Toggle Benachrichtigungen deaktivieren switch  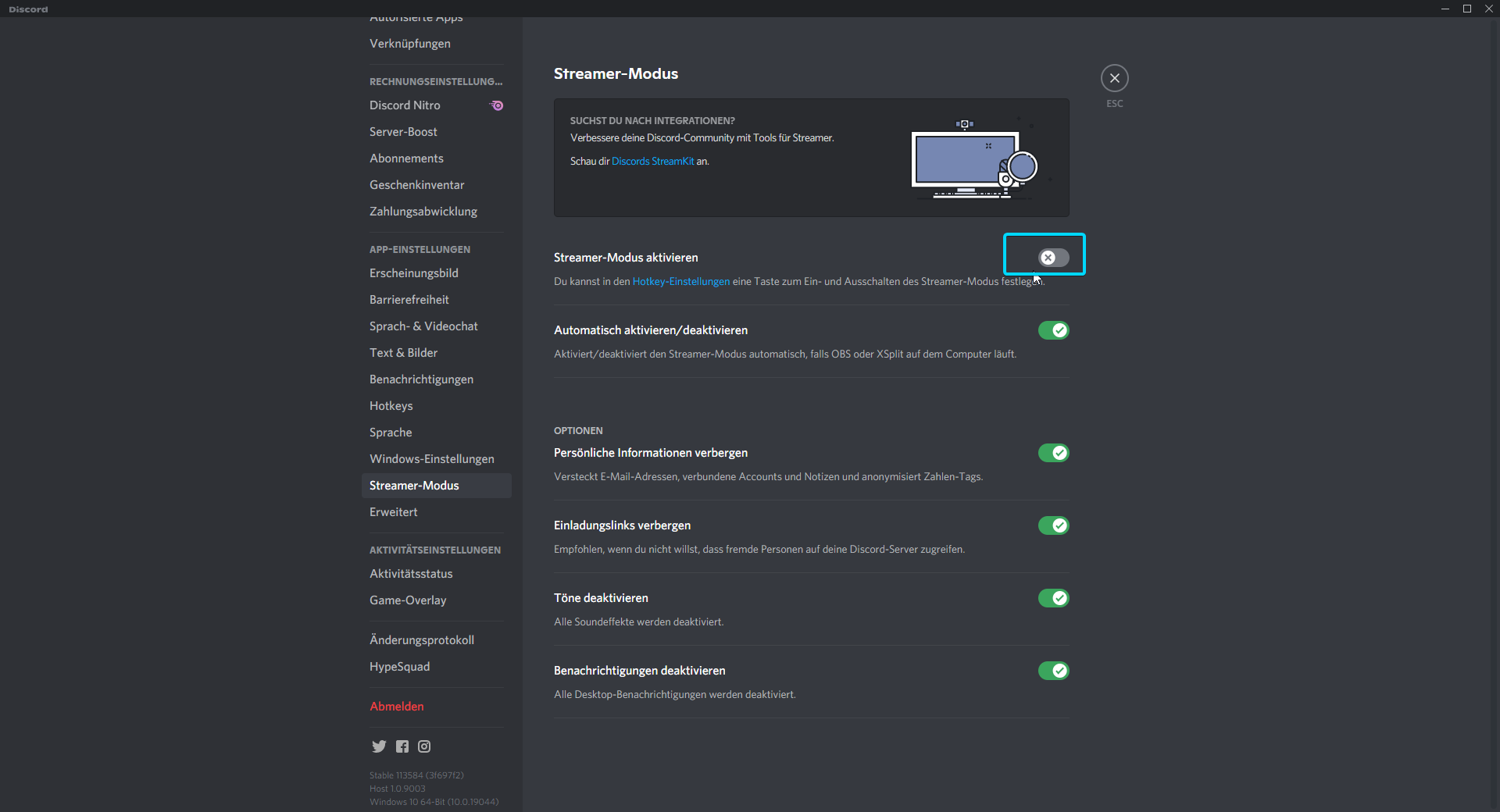point(1052,671)
